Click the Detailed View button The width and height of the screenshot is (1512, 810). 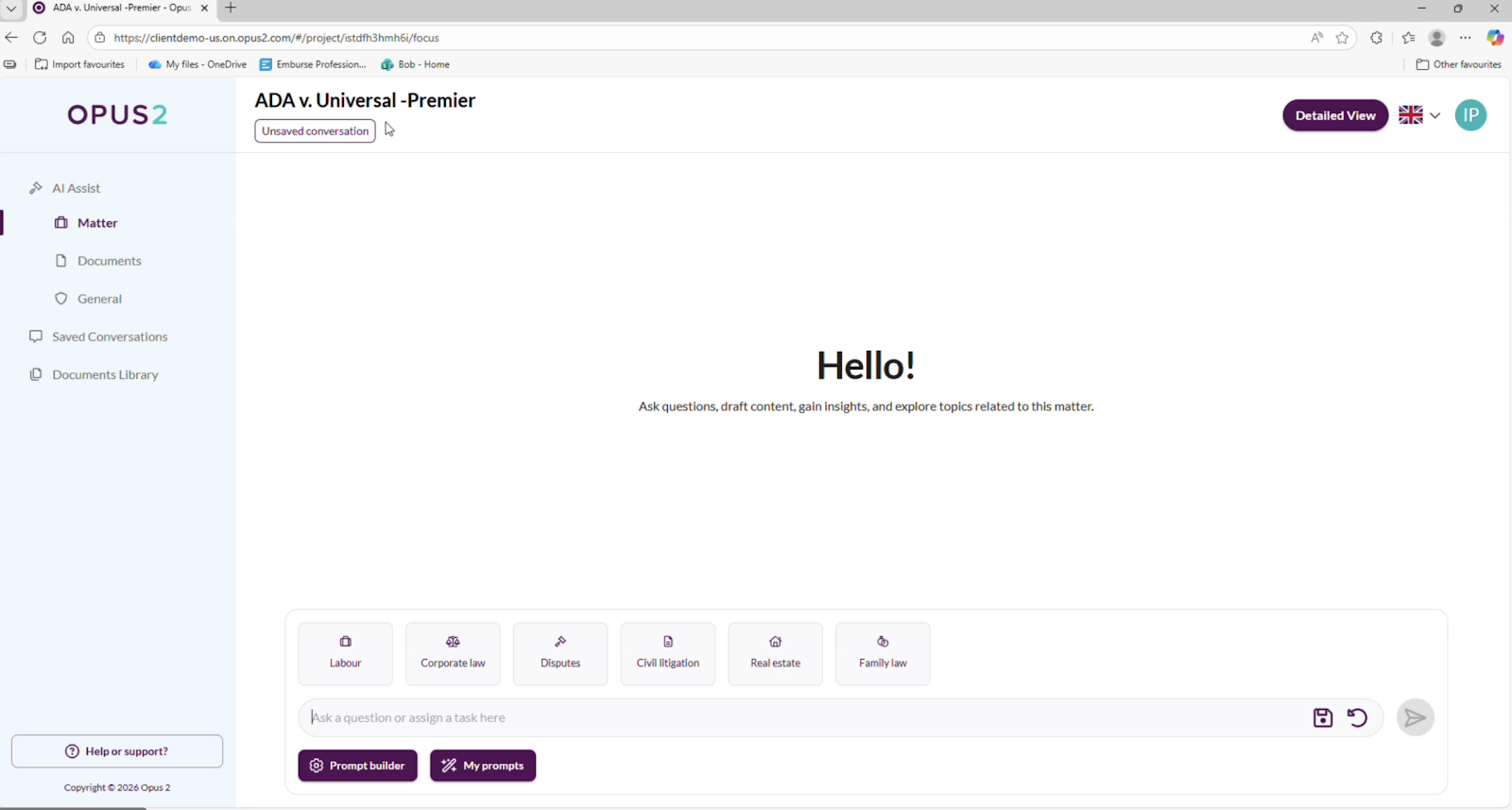click(x=1334, y=115)
